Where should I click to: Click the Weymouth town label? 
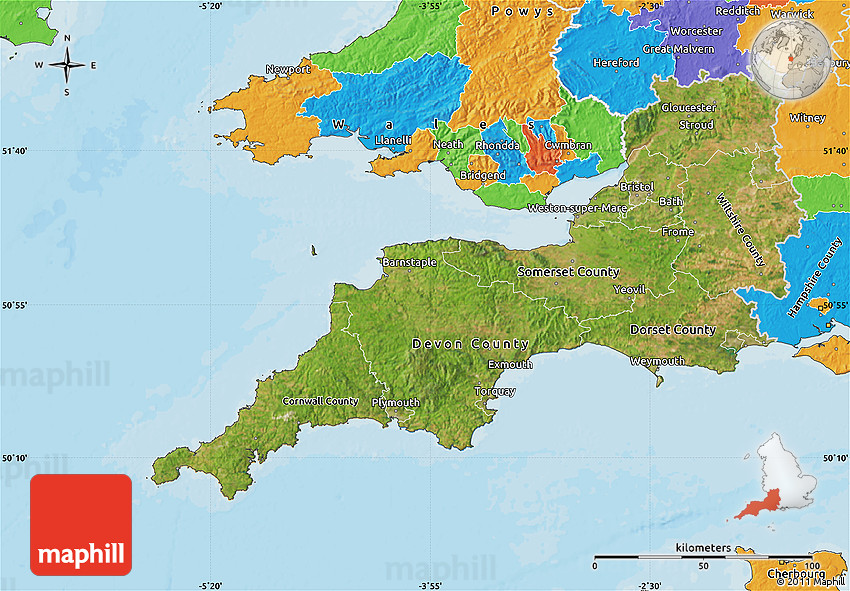click(x=657, y=361)
